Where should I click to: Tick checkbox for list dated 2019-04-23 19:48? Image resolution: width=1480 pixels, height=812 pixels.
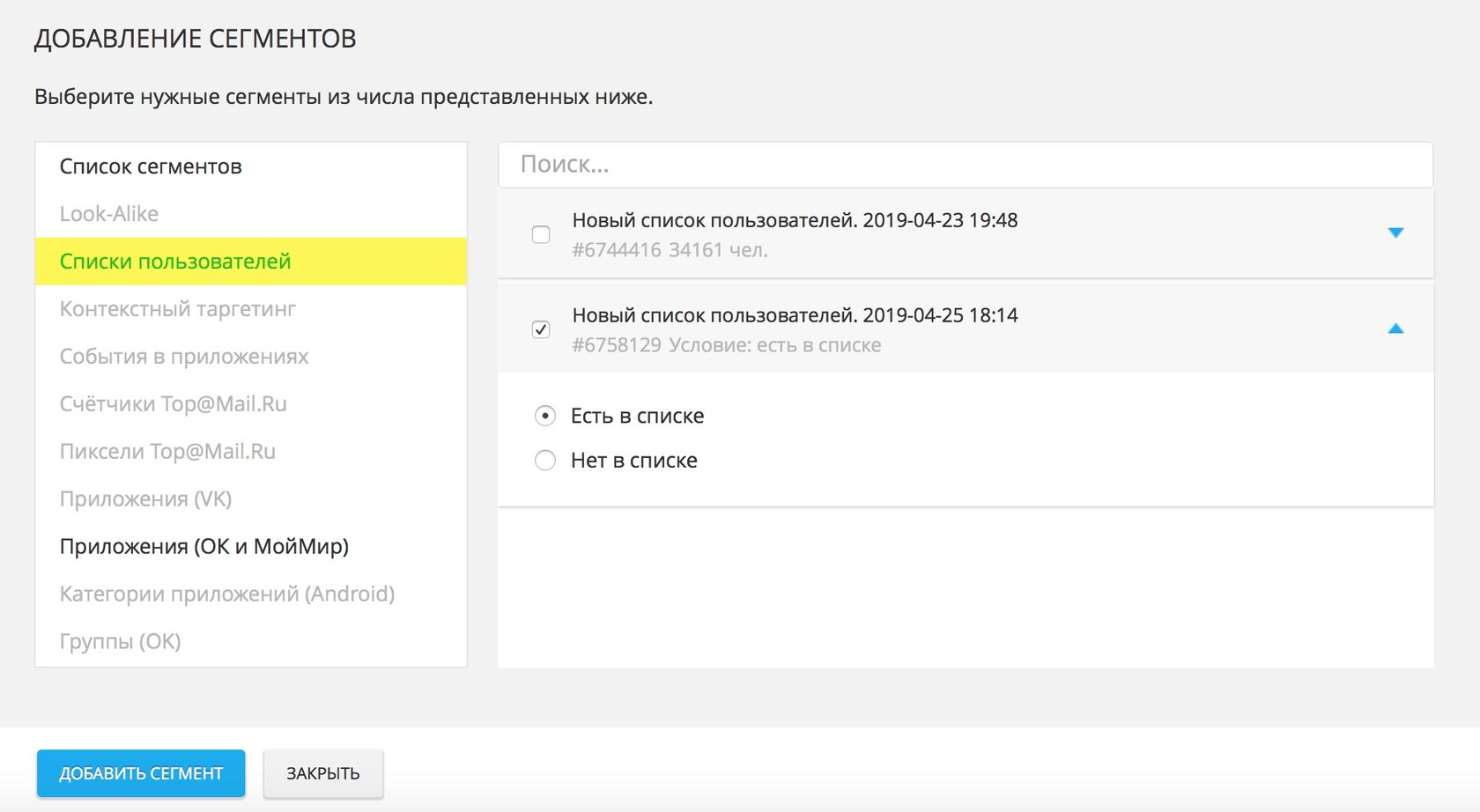click(x=541, y=234)
